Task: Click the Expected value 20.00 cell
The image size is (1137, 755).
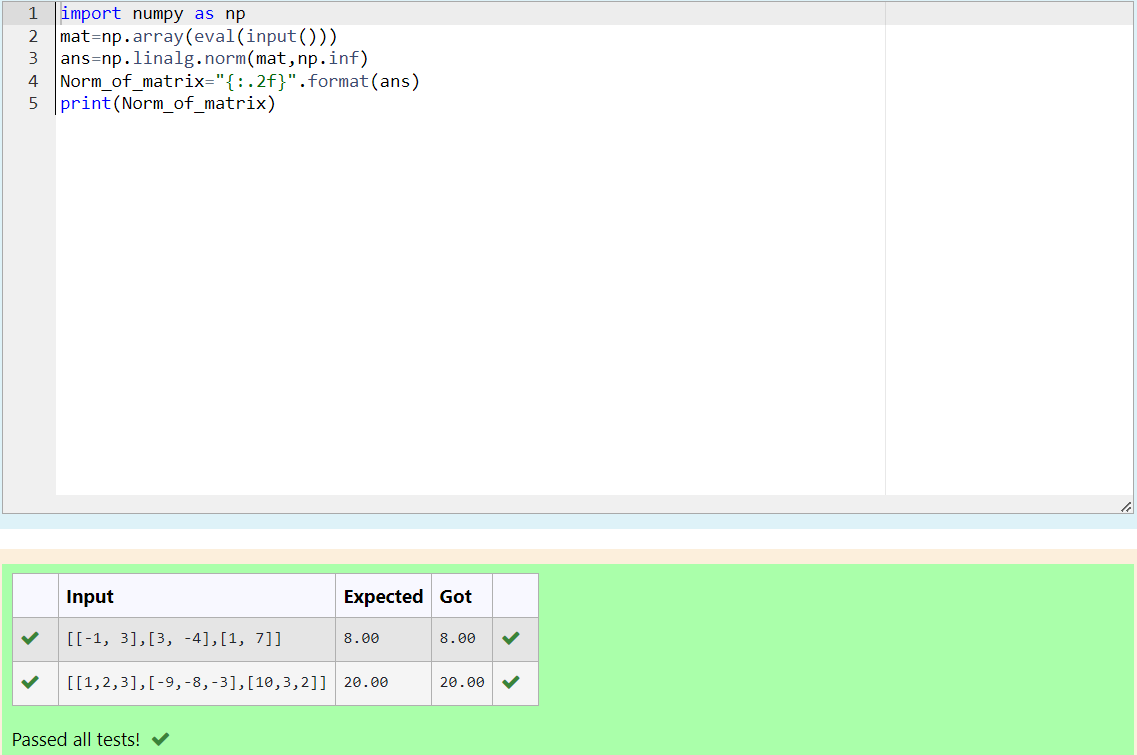Action: point(370,682)
